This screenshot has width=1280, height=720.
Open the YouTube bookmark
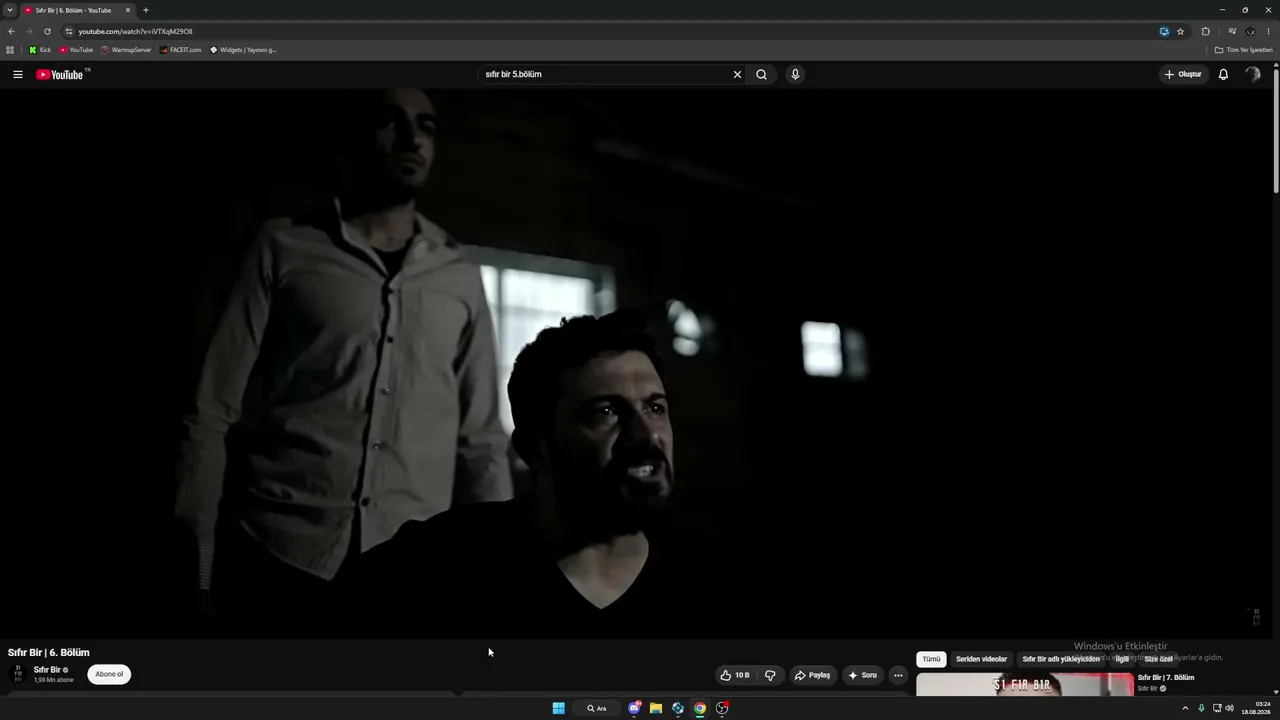(76, 50)
